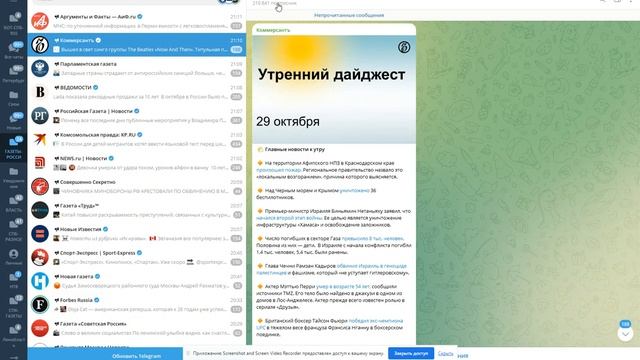Open the «Аргументы и Факты — АиФ.ru» chat
The image size is (640, 360).
click(137, 21)
